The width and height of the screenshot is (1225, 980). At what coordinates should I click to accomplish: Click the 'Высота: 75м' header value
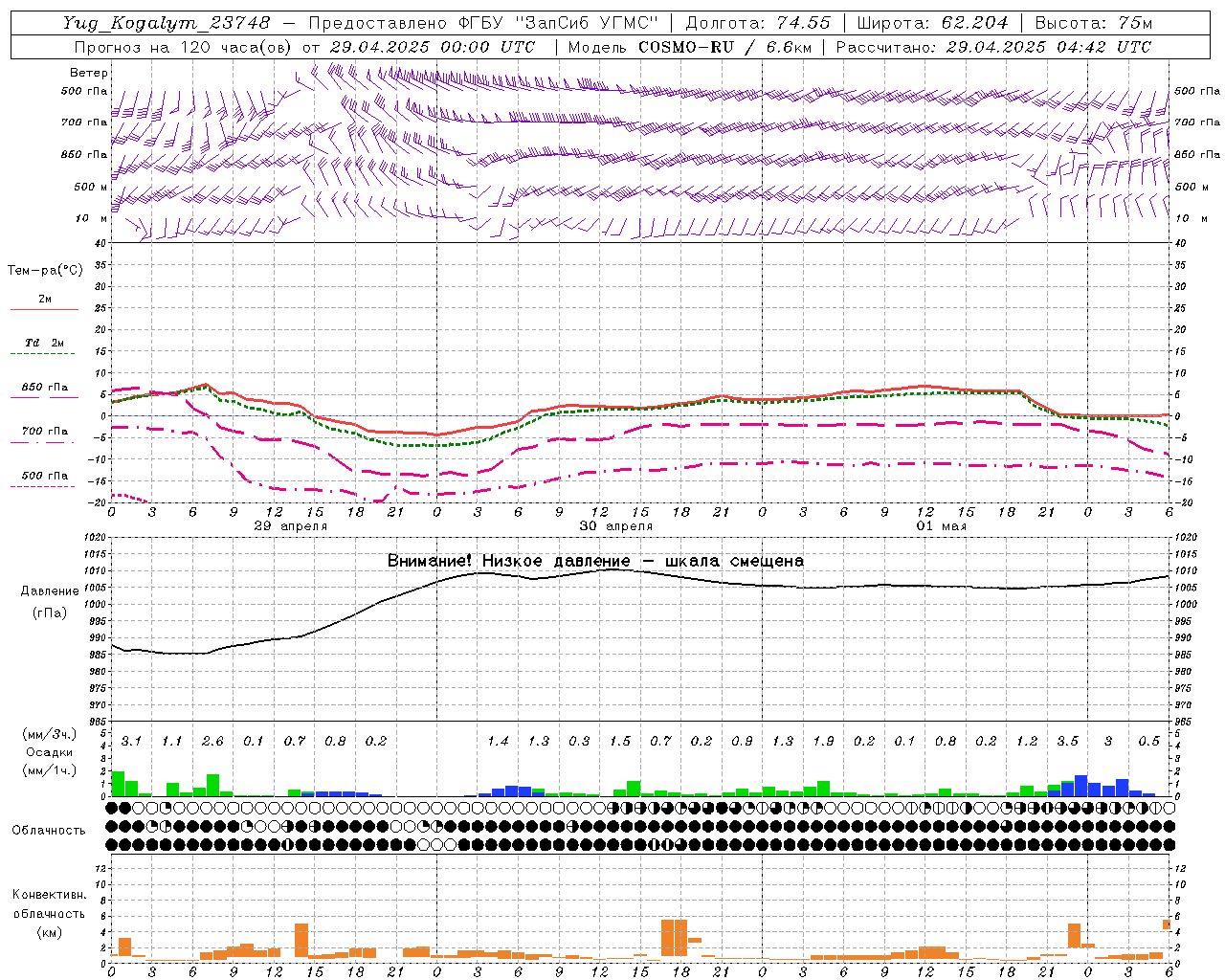click(1094, 23)
